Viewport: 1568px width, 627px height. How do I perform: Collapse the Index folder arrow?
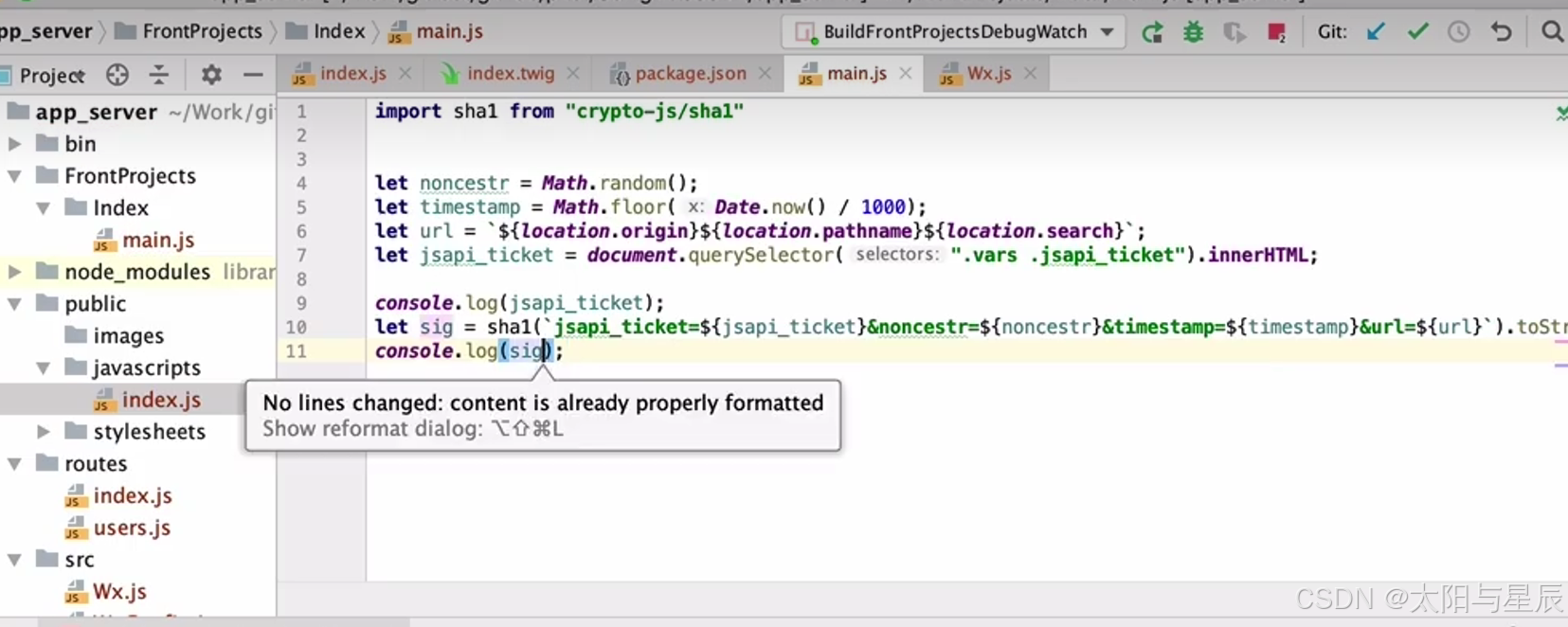[x=44, y=208]
